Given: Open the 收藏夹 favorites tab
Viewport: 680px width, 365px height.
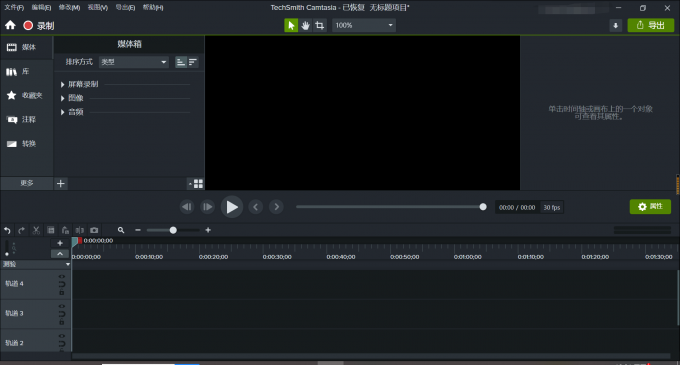Looking at the screenshot, I should [x=26, y=95].
